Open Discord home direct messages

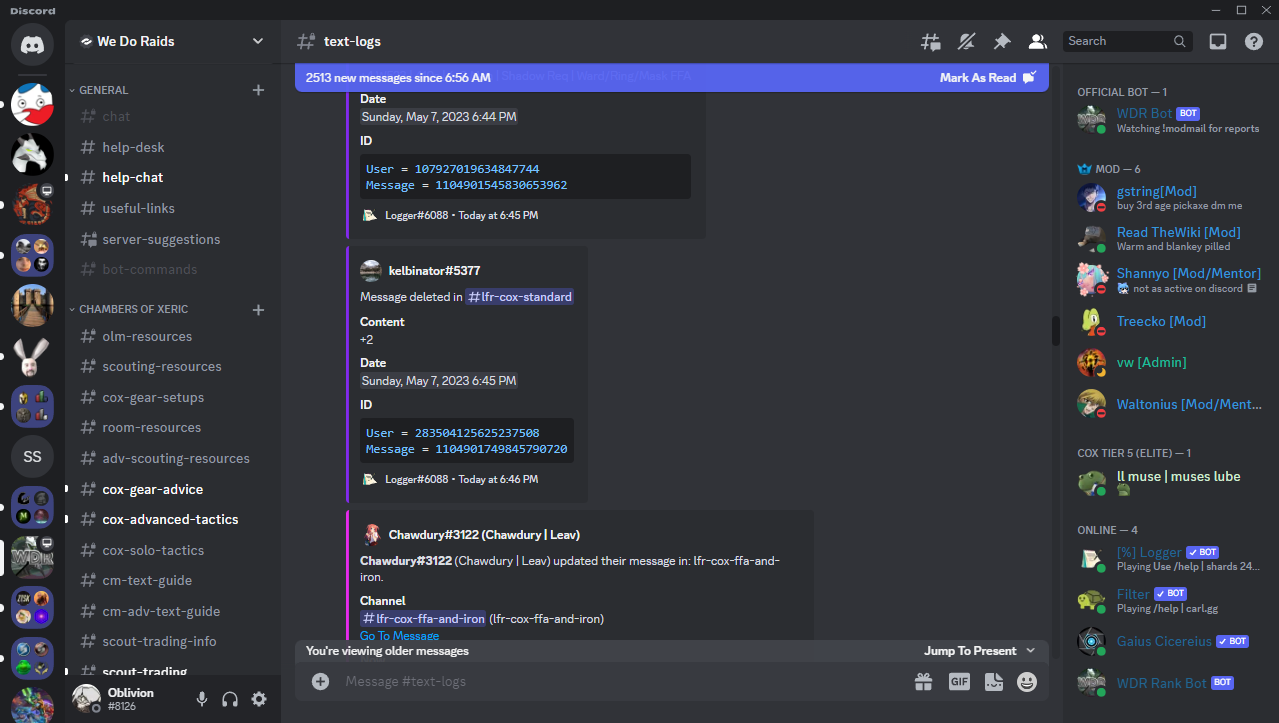(x=32, y=45)
